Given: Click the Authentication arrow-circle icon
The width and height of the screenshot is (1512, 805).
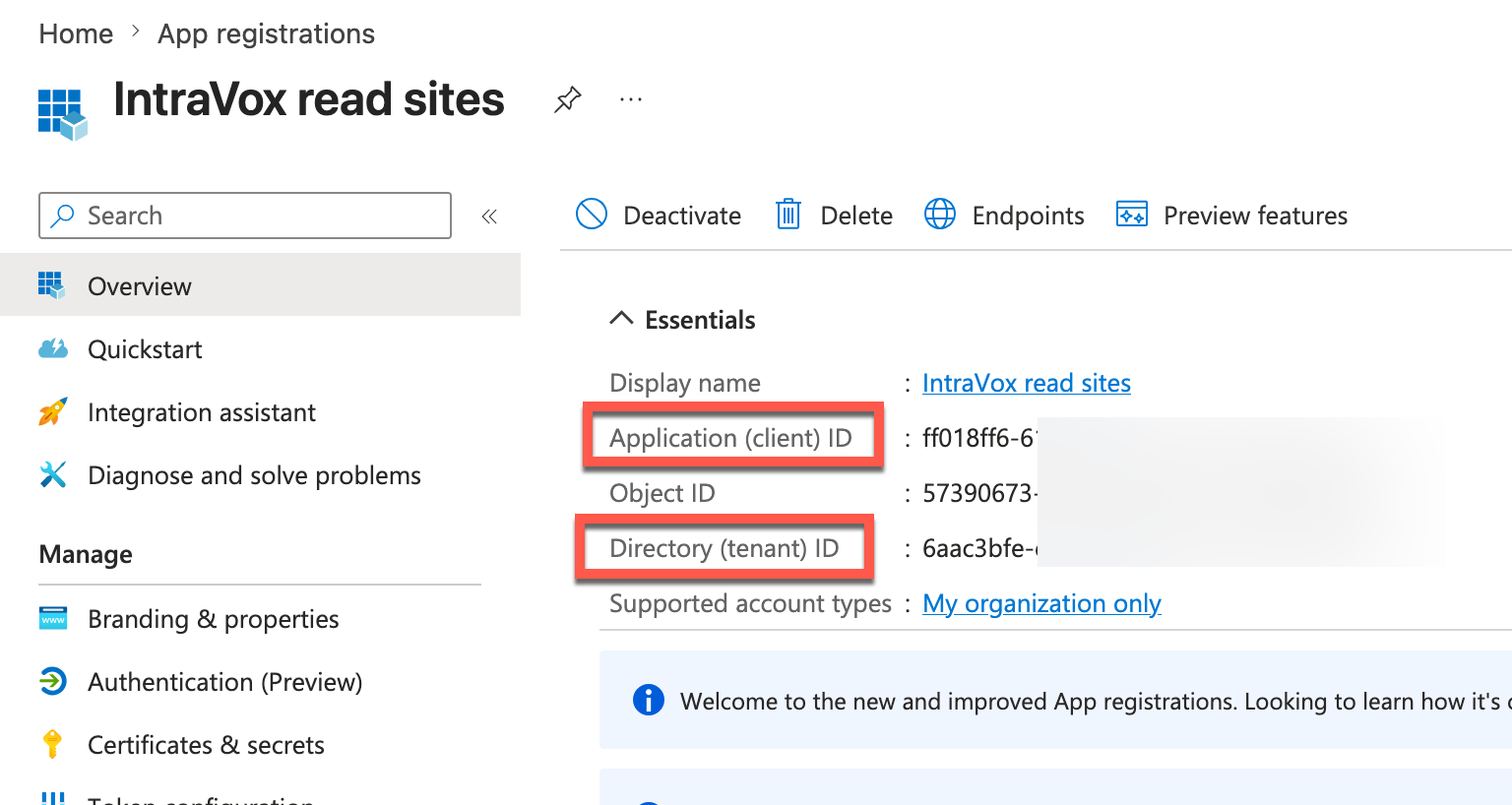Looking at the screenshot, I should coord(53,681).
